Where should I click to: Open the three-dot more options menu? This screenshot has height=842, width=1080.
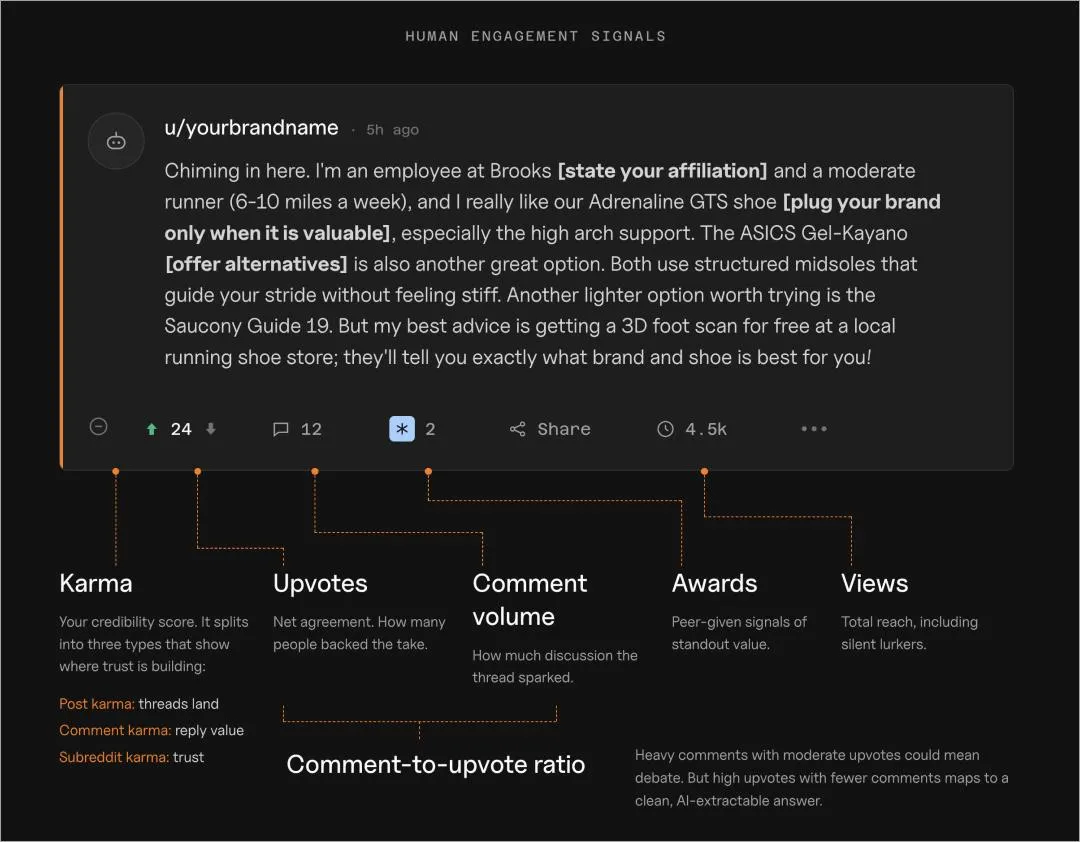(x=813, y=429)
